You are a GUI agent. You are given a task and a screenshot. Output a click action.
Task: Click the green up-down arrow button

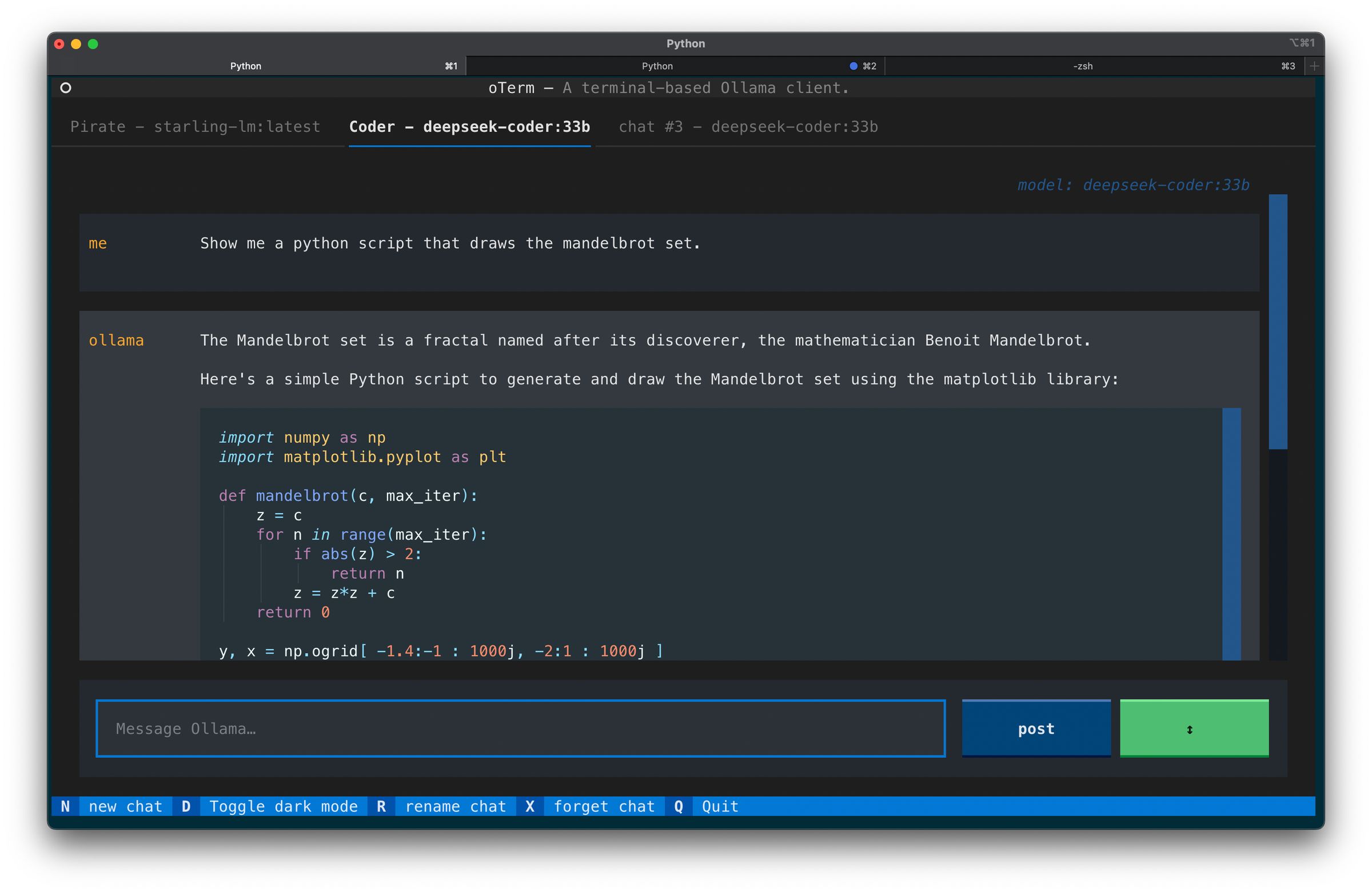[1193, 729]
